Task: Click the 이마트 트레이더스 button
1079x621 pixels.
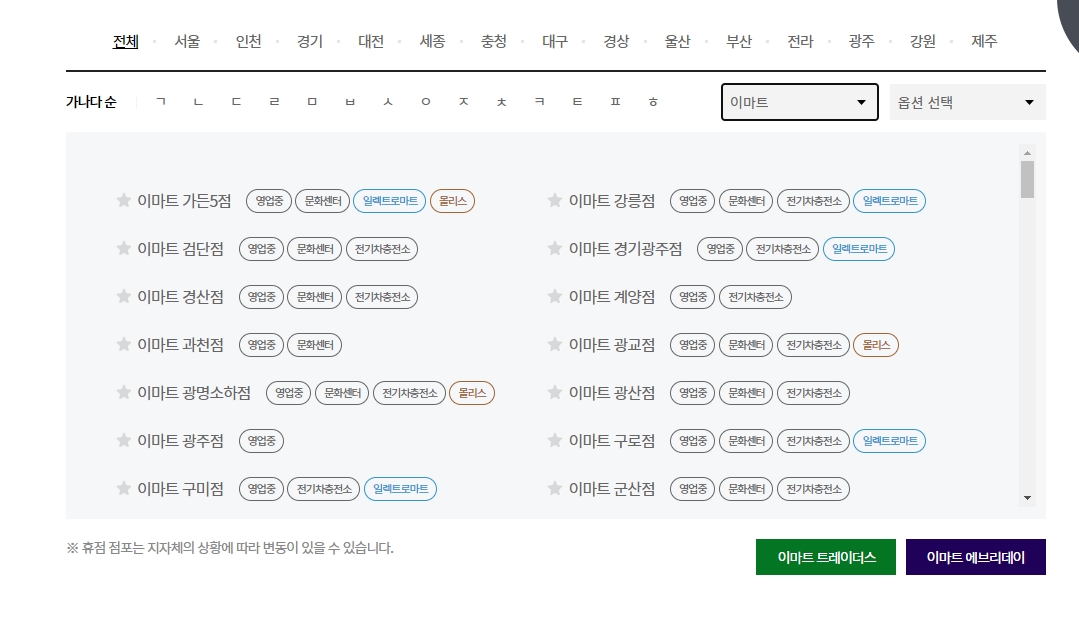Action: pos(825,557)
